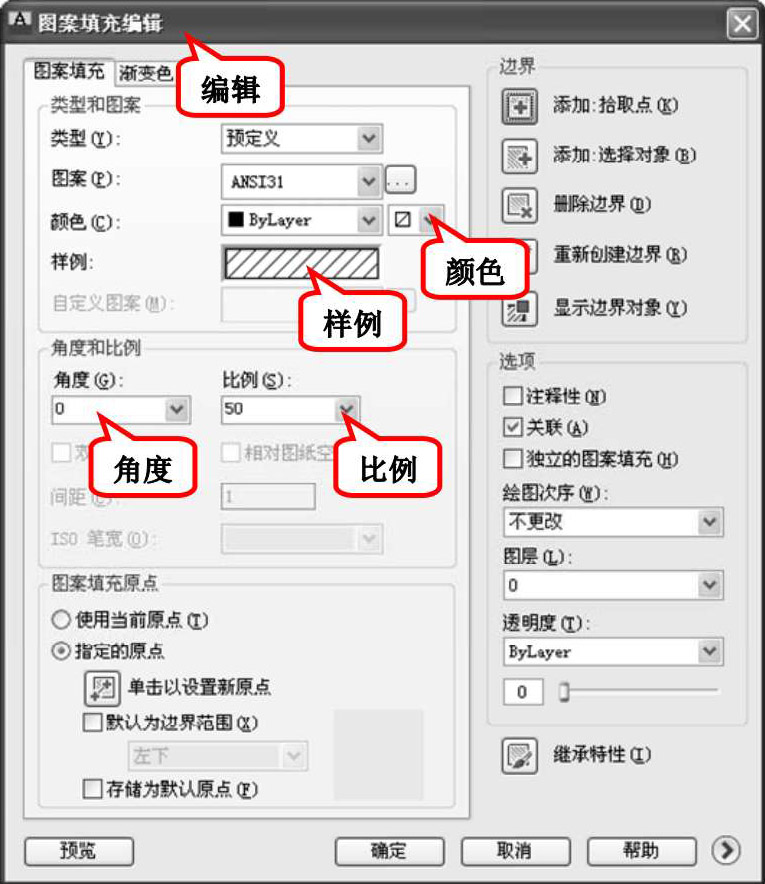Select the Hatch (图案填充) tab
765x884 pixels.
pyautogui.click(x=69, y=72)
